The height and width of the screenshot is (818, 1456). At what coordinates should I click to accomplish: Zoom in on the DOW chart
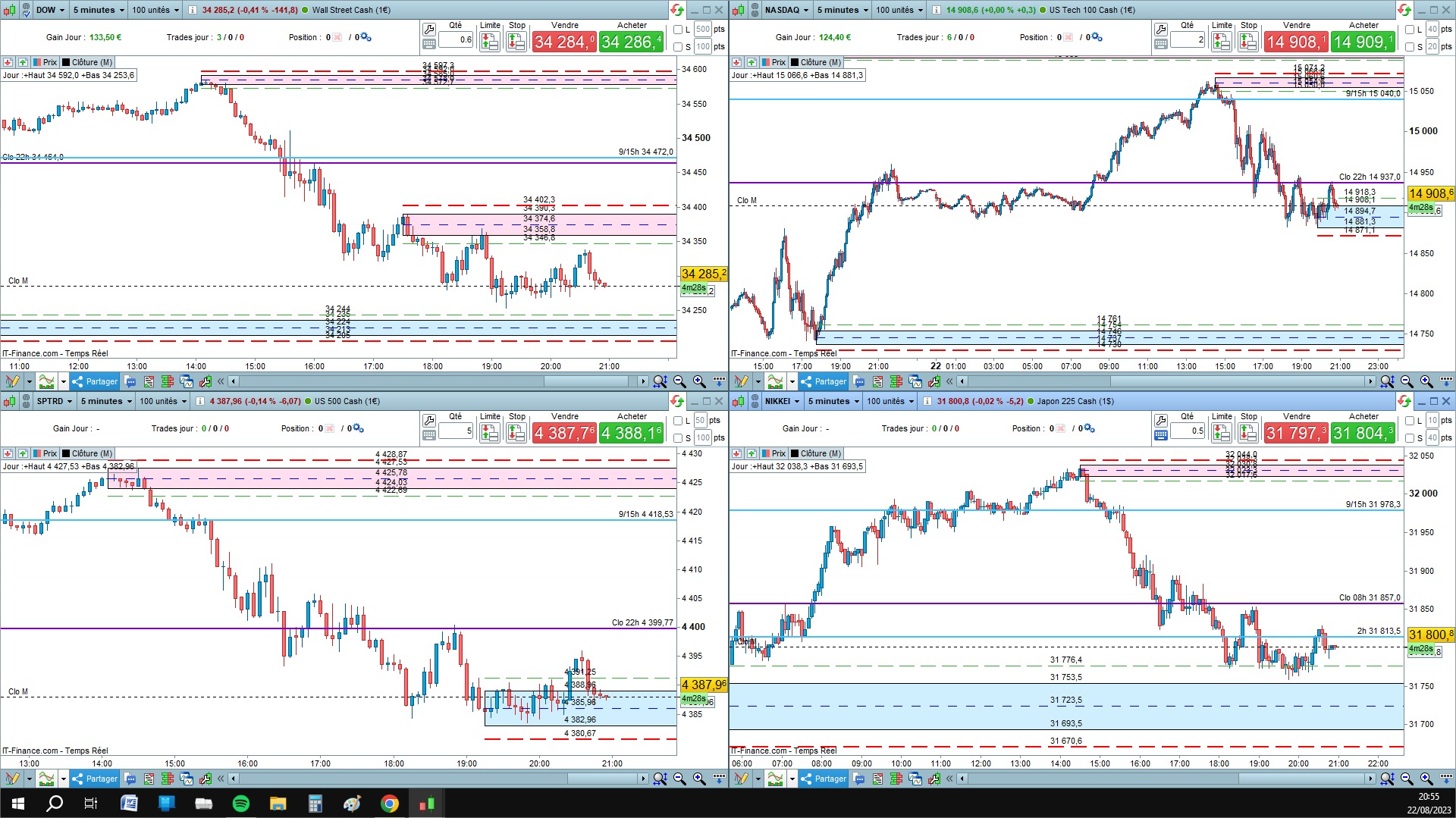pyautogui.click(x=698, y=381)
